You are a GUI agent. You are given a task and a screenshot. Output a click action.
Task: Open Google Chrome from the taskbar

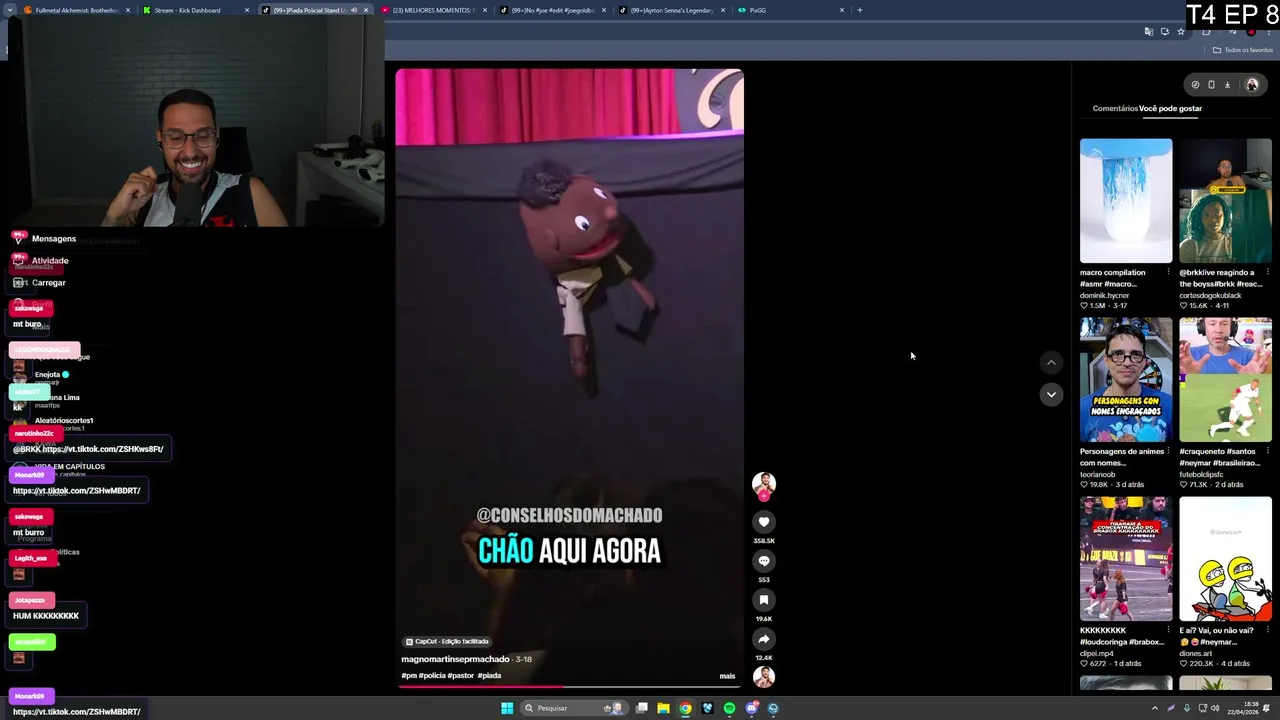685,708
